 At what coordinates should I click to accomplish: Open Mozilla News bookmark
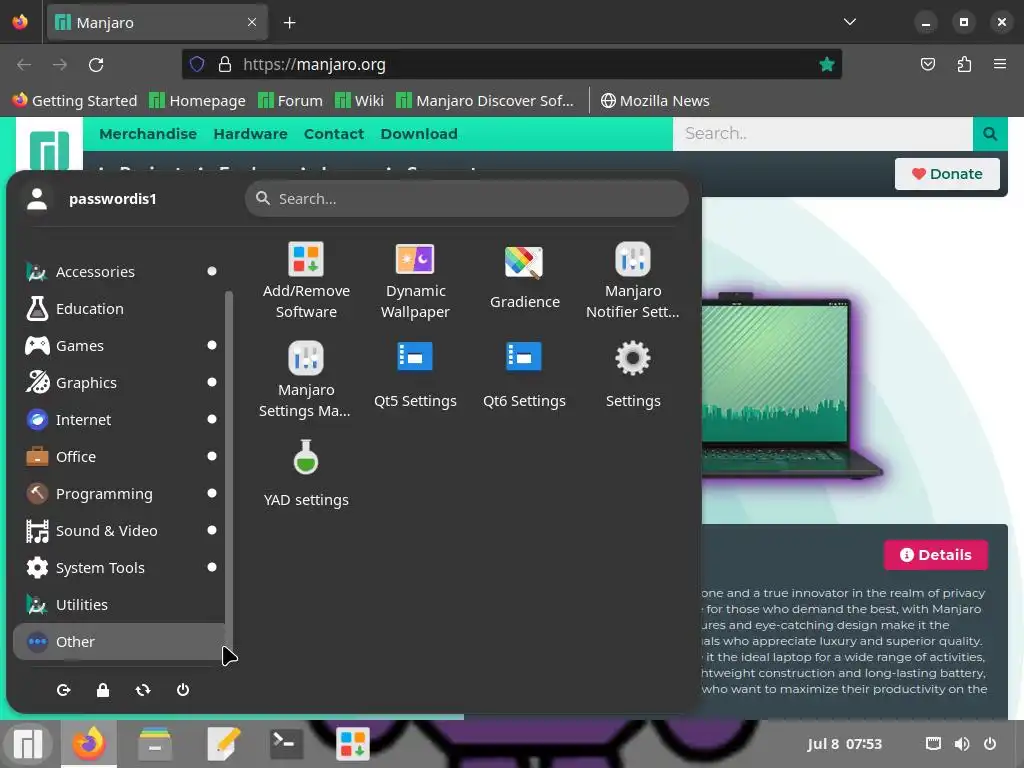tap(655, 101)
